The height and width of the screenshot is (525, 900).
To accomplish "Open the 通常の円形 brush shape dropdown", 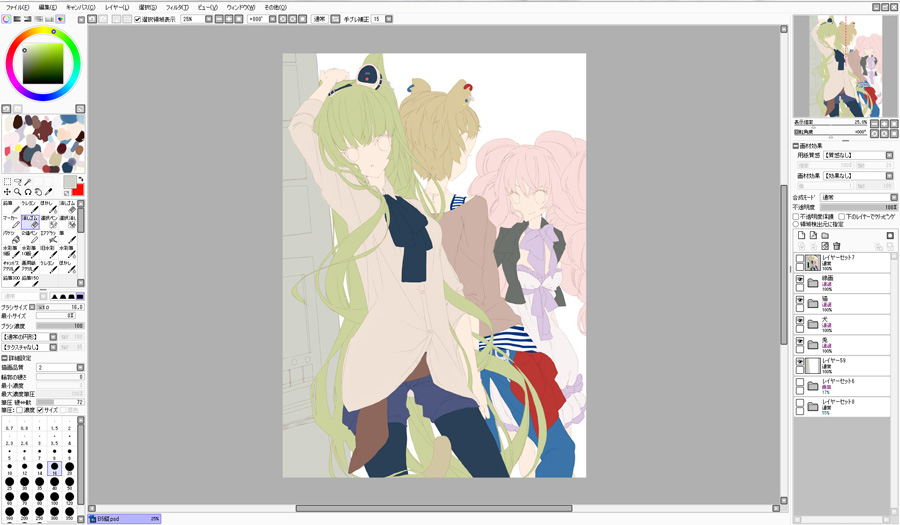I will 53,337.
